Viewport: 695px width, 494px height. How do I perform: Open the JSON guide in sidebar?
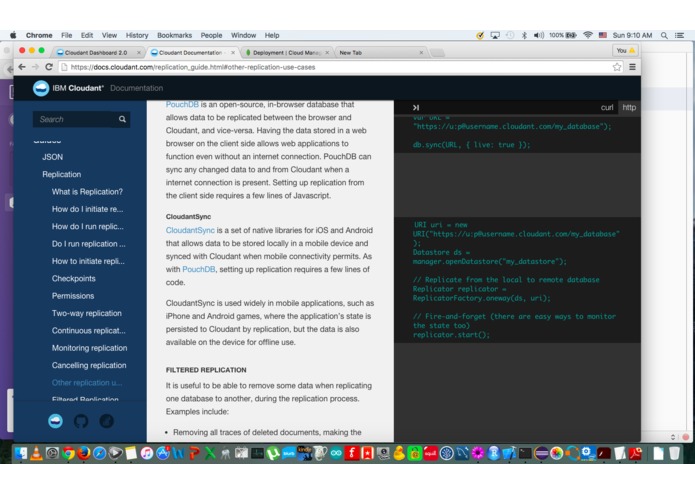click(x=53, y=157)
